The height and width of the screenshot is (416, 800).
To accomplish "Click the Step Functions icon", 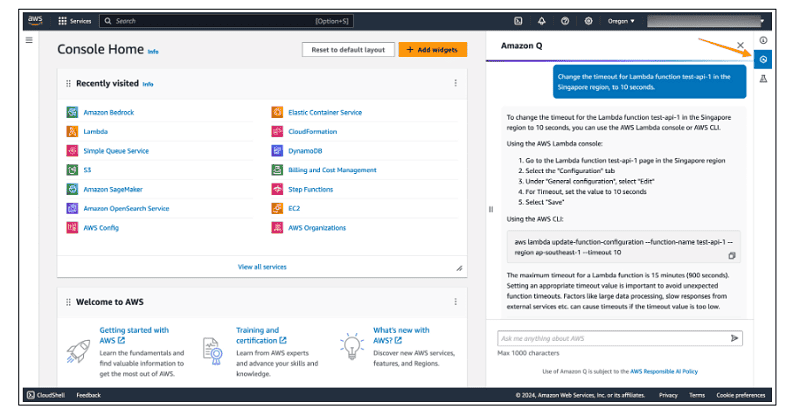I will (x=277, y=189).
